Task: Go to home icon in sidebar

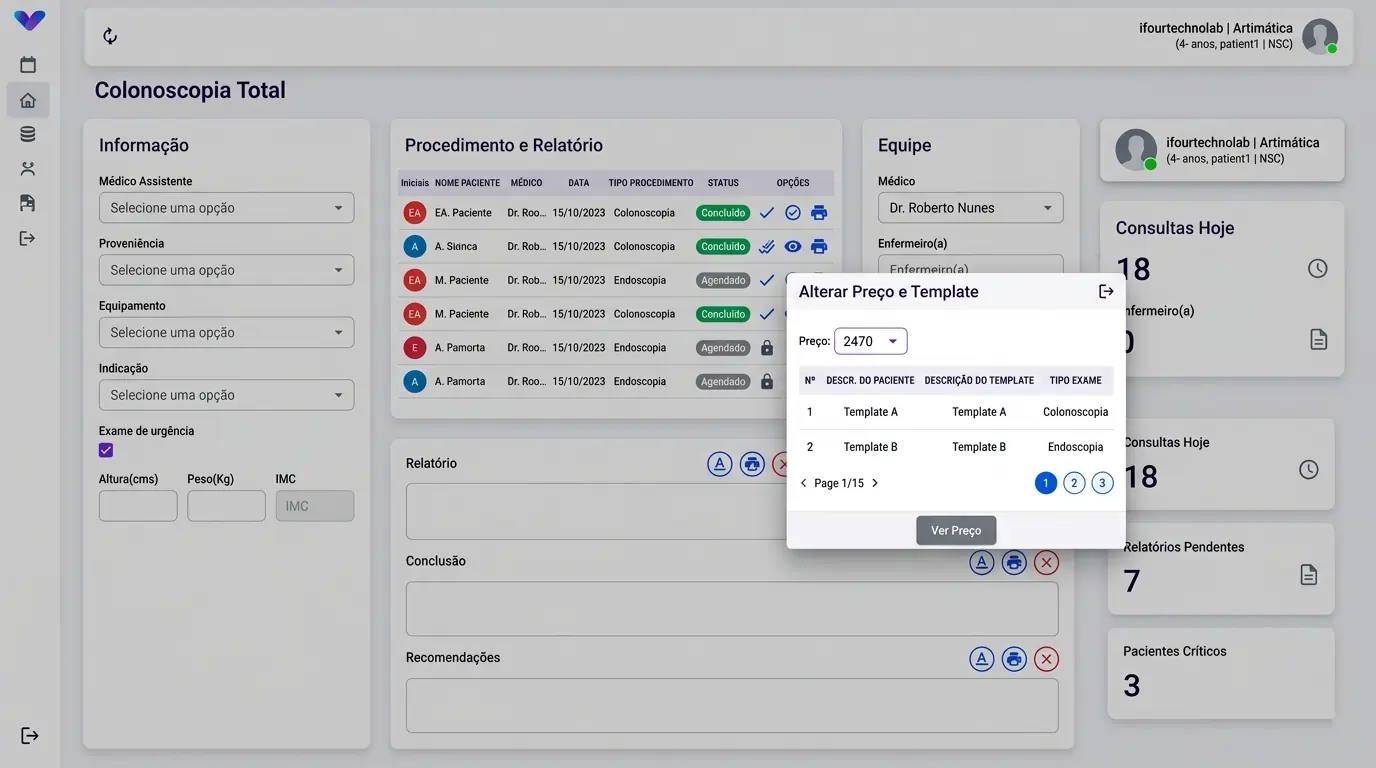Action: coord(28,100)
